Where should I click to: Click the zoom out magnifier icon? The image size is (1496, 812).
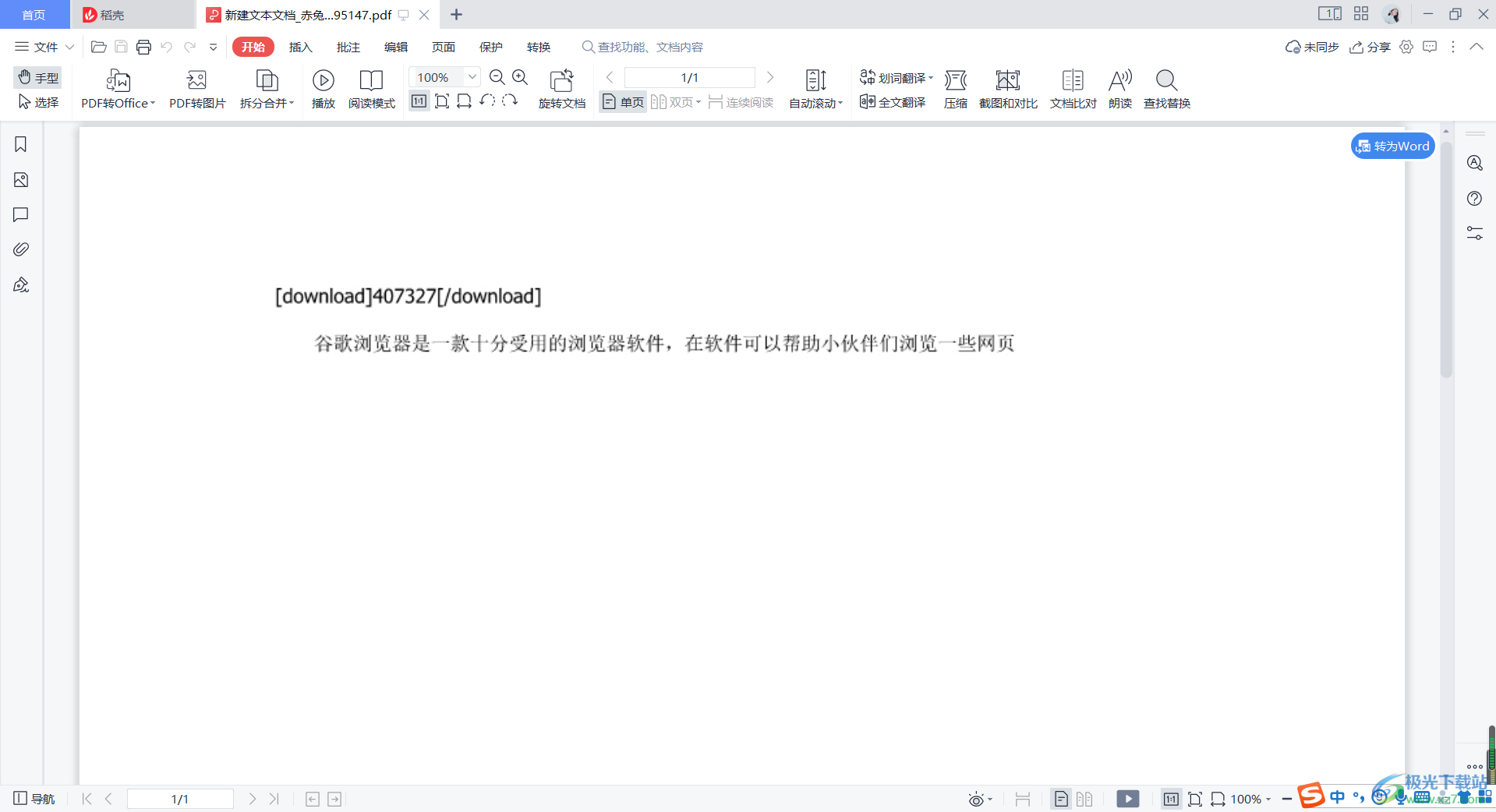497,77
